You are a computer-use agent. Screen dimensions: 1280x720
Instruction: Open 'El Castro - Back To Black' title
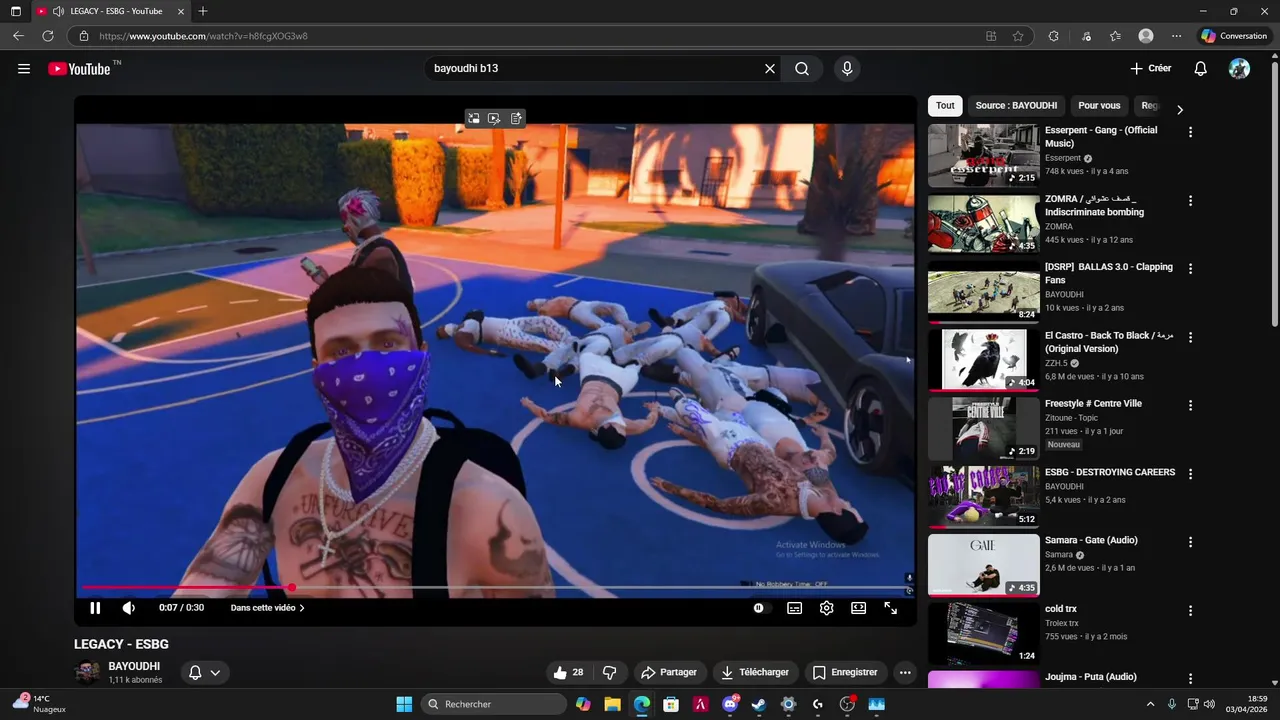(1109, 342)
